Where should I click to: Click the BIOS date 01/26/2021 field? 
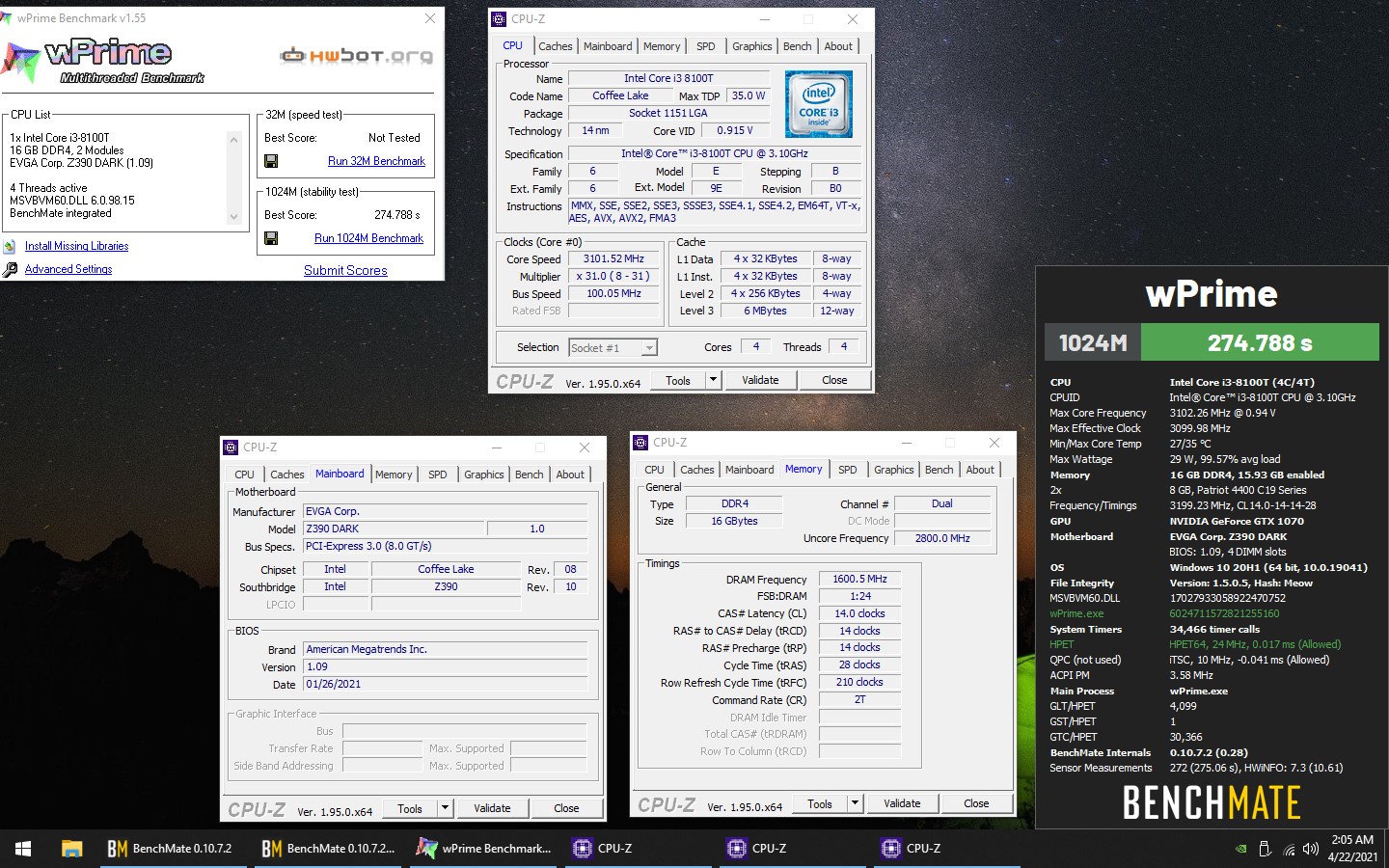coord(445,684)
